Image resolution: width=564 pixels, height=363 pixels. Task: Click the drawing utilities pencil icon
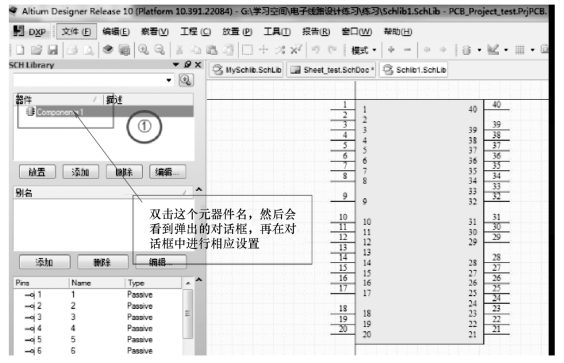click(493, 50)
